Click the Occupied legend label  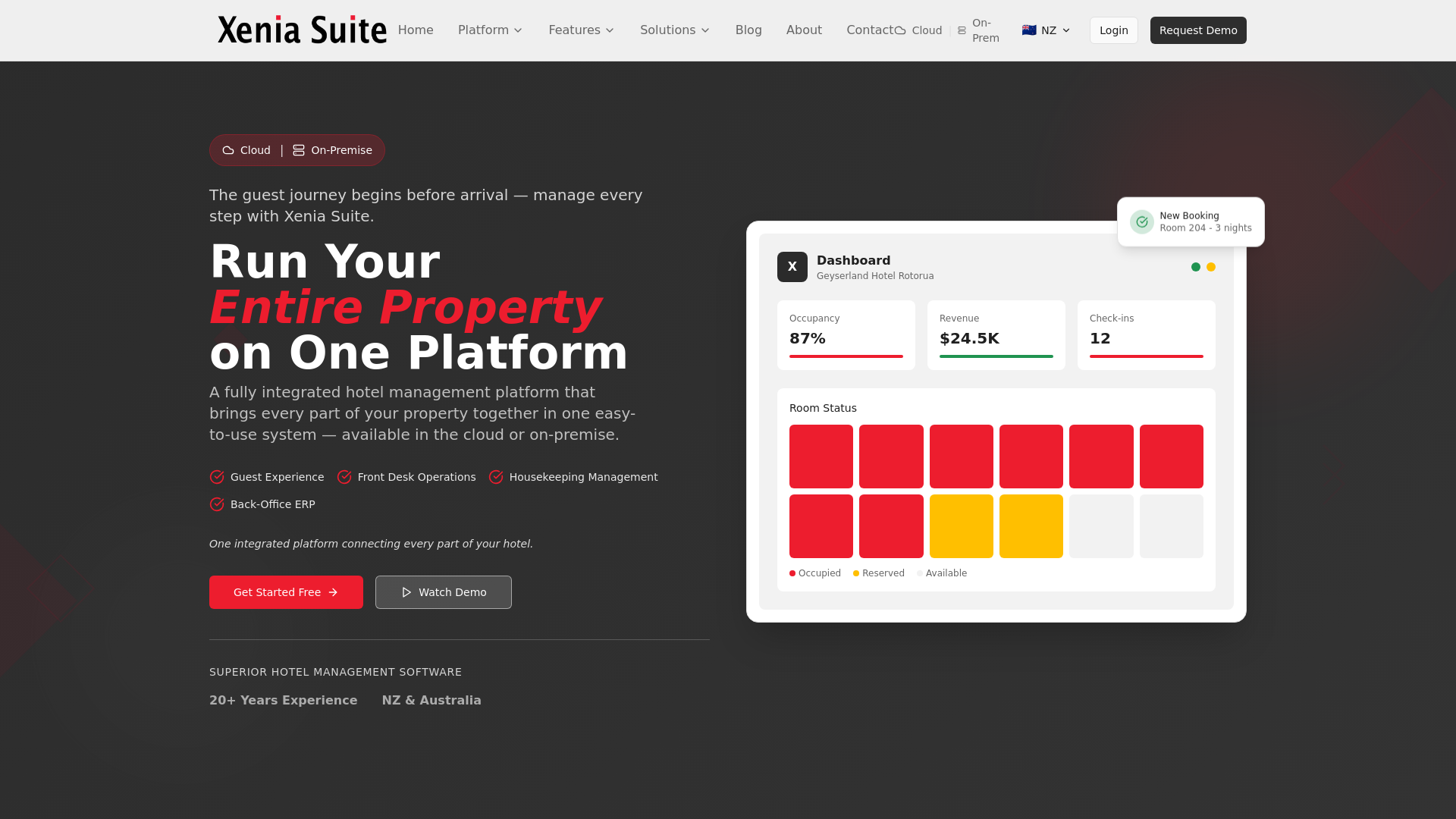(x=820, y=573)
